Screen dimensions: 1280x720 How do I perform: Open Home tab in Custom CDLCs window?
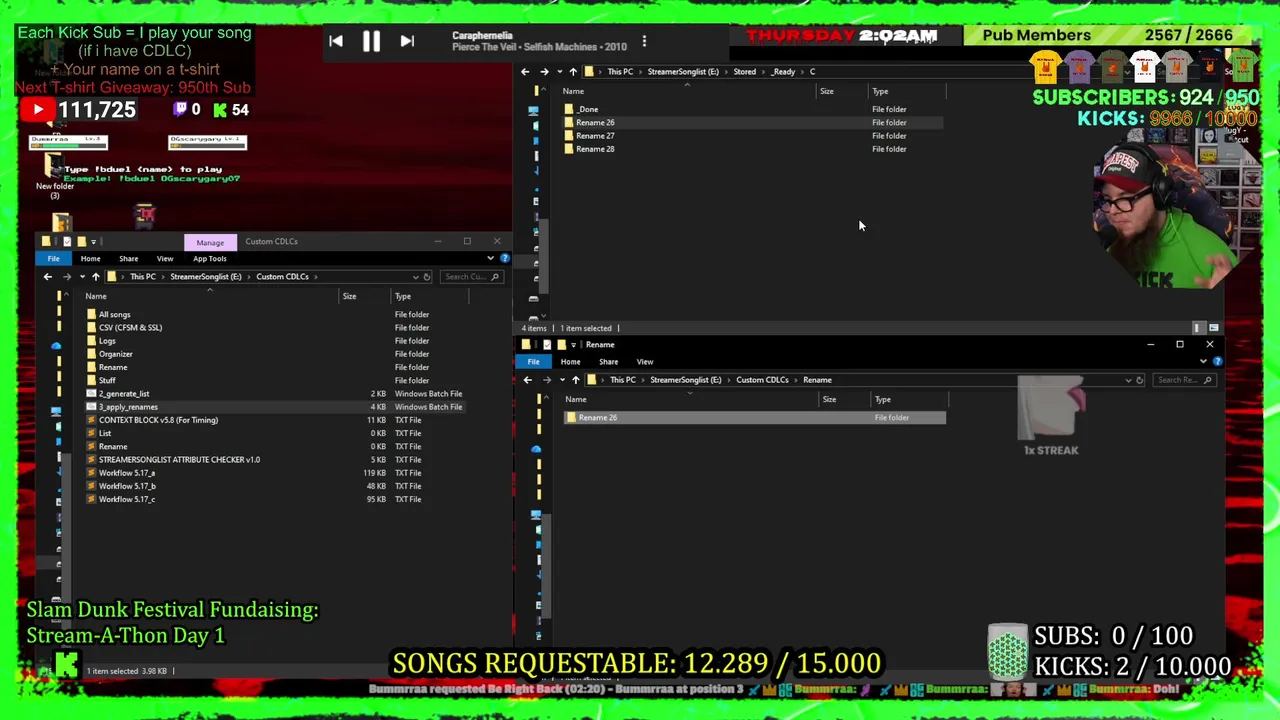pos(90,258)
